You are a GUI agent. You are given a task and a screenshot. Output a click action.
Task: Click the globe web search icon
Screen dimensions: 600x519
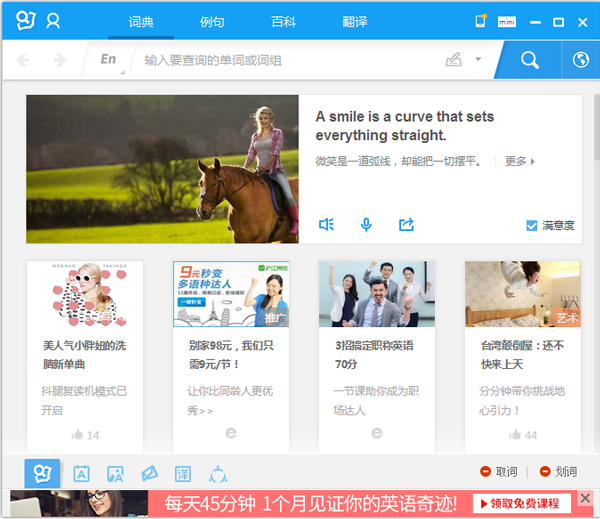coord(580,60)
